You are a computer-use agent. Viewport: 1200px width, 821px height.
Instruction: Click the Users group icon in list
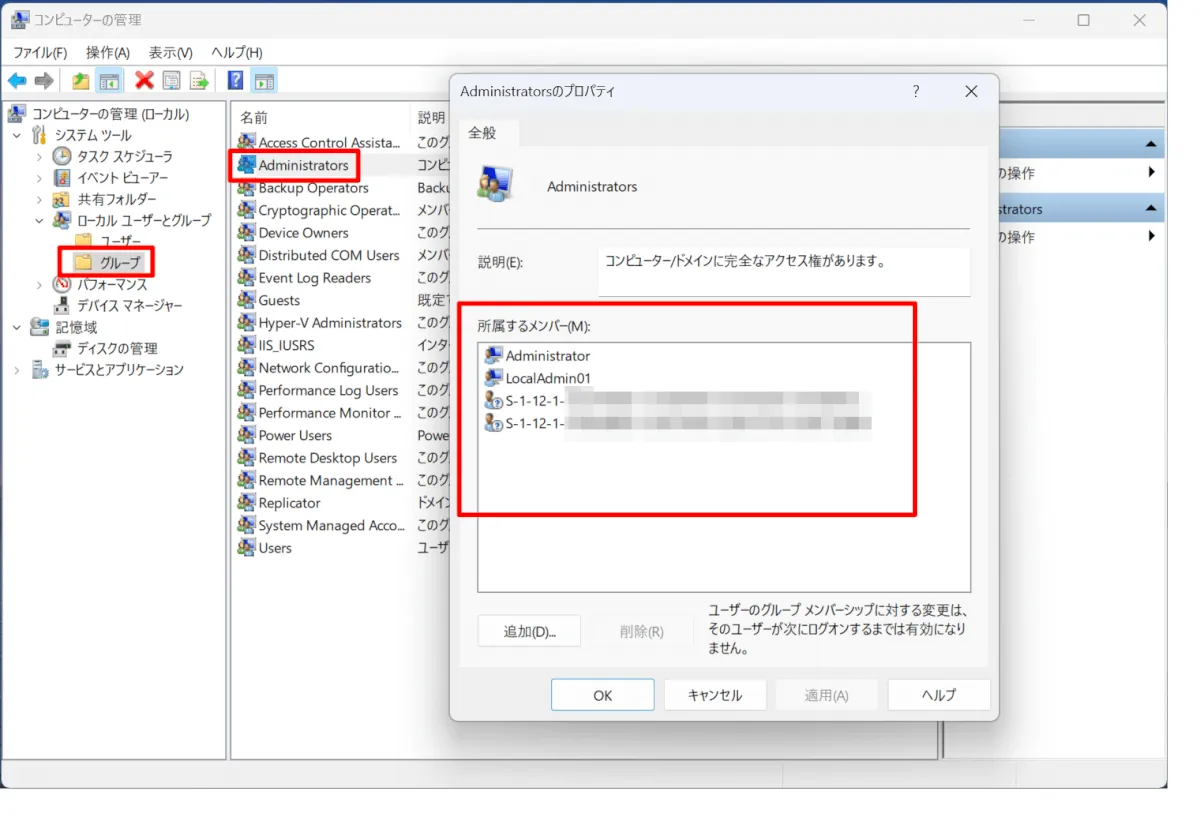tap(246, 548)
